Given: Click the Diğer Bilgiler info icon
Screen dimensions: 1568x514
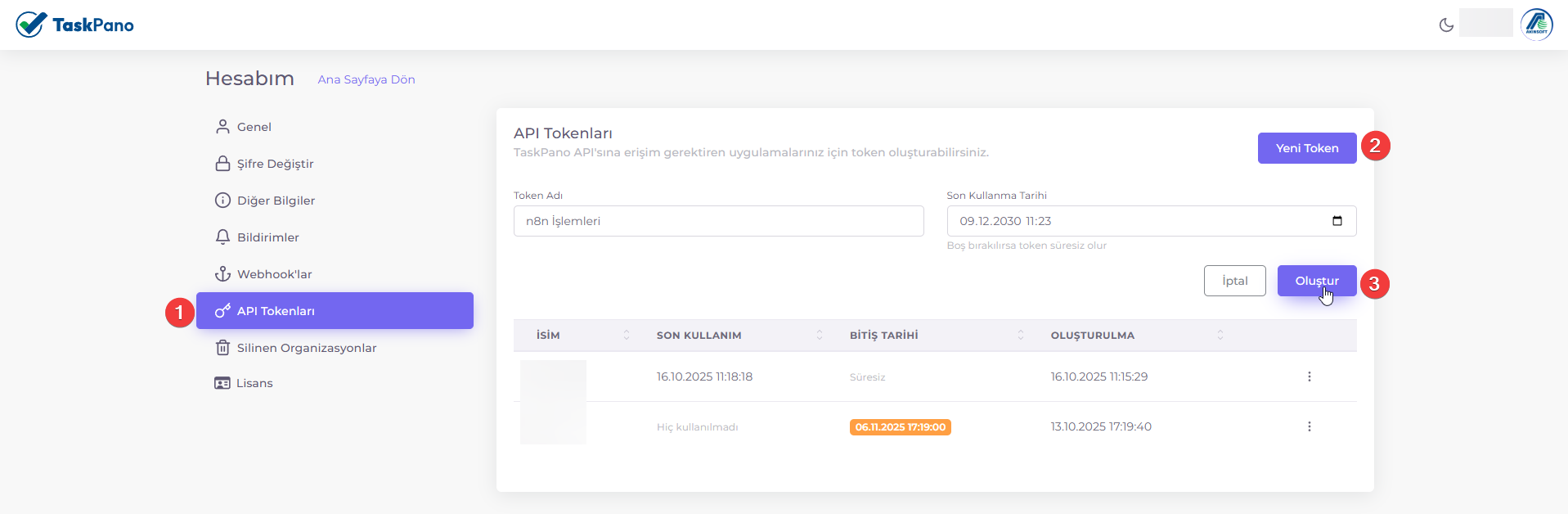Looking at the screenshot, I should click(x=222, y=201).
